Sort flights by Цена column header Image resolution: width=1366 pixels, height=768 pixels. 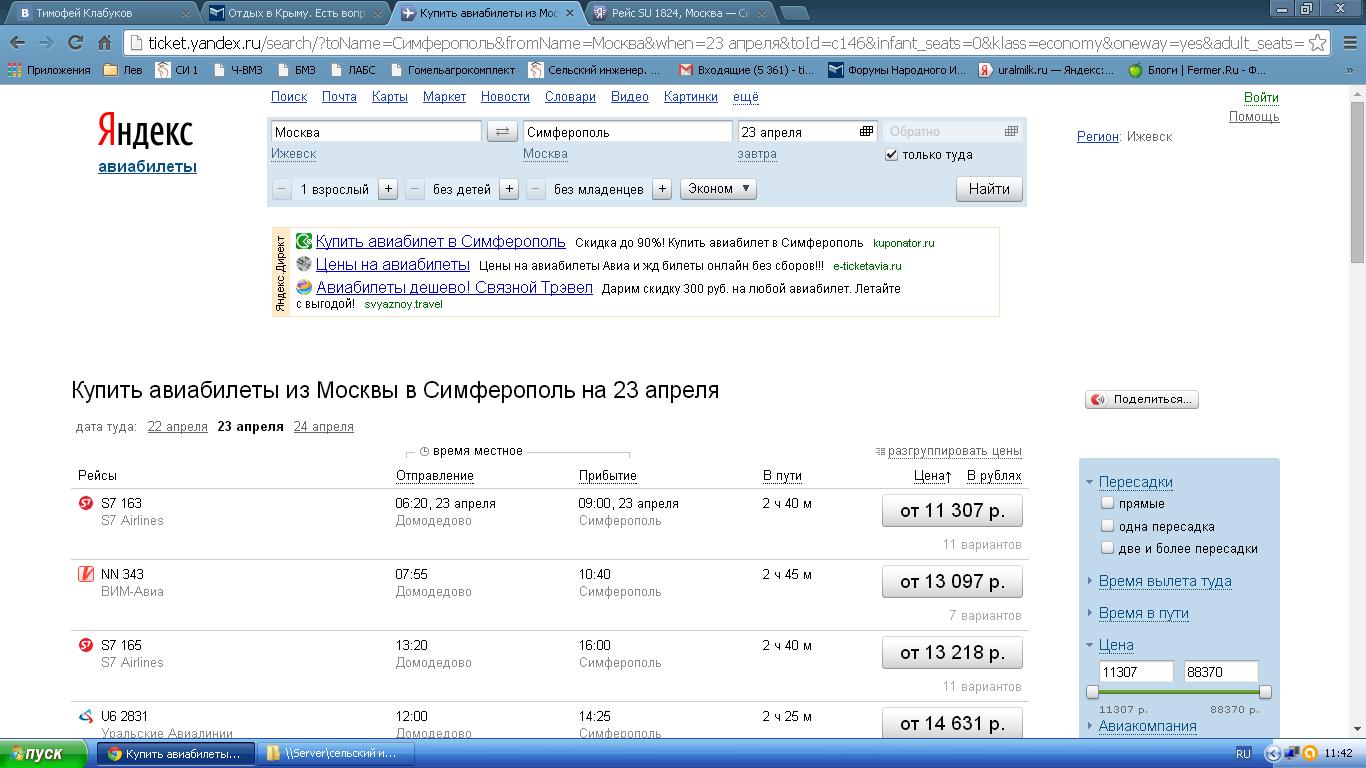pos(932,476)
